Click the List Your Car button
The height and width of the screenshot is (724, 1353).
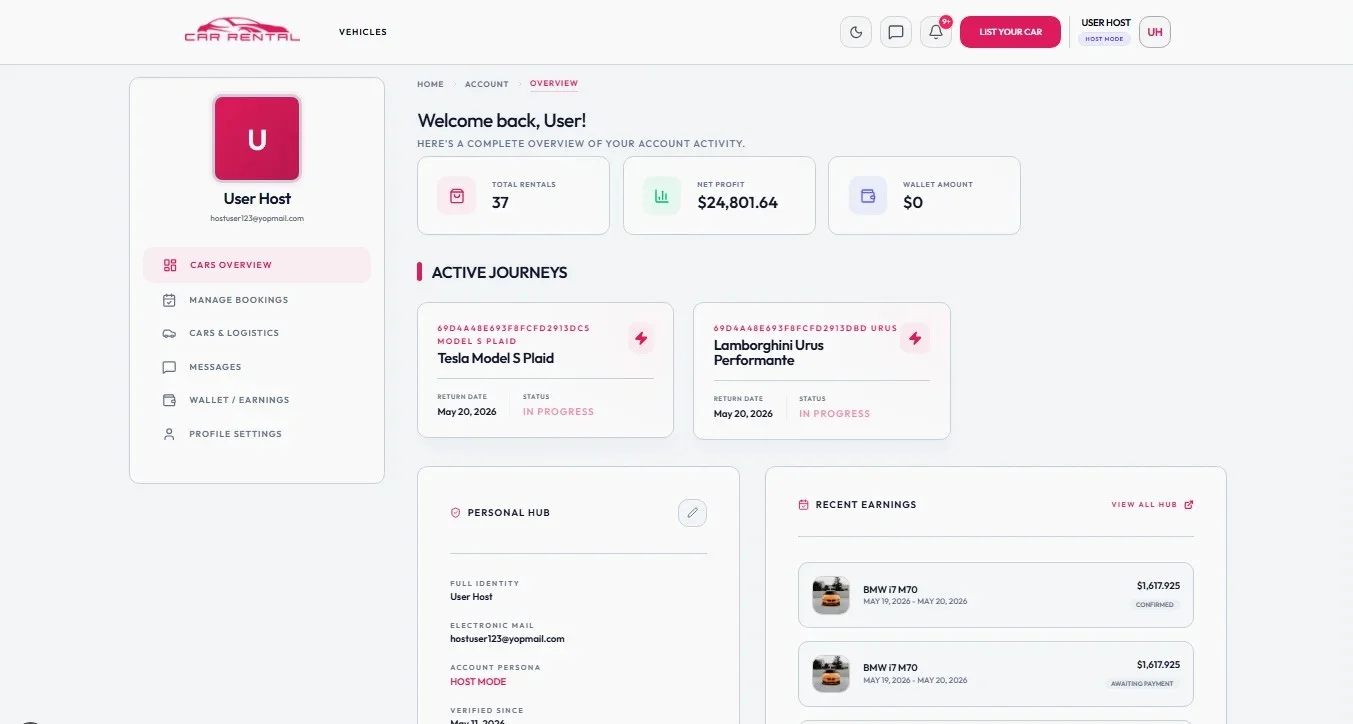[1010, 32]
